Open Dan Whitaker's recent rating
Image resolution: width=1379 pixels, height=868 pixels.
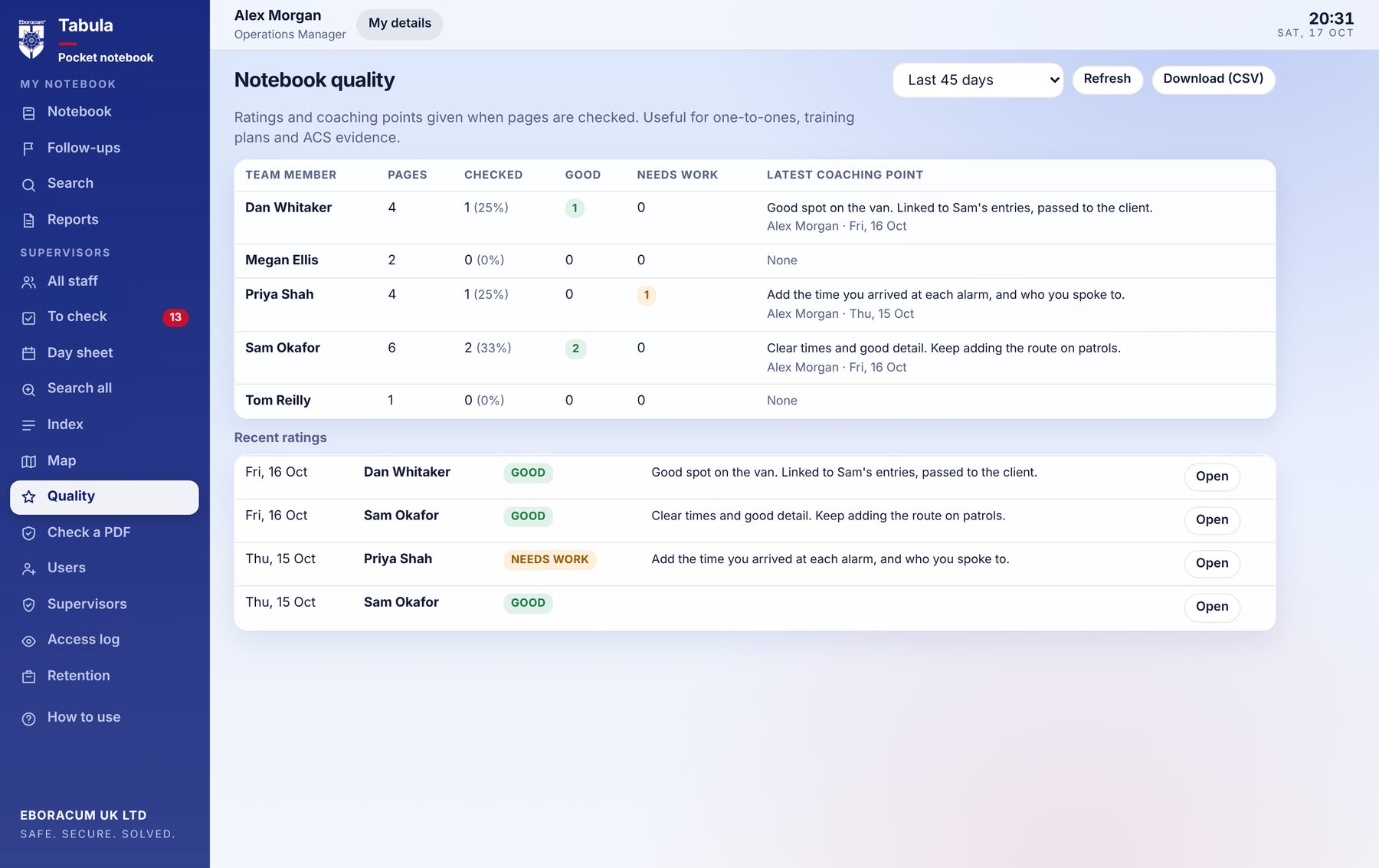pos(1212,477)
